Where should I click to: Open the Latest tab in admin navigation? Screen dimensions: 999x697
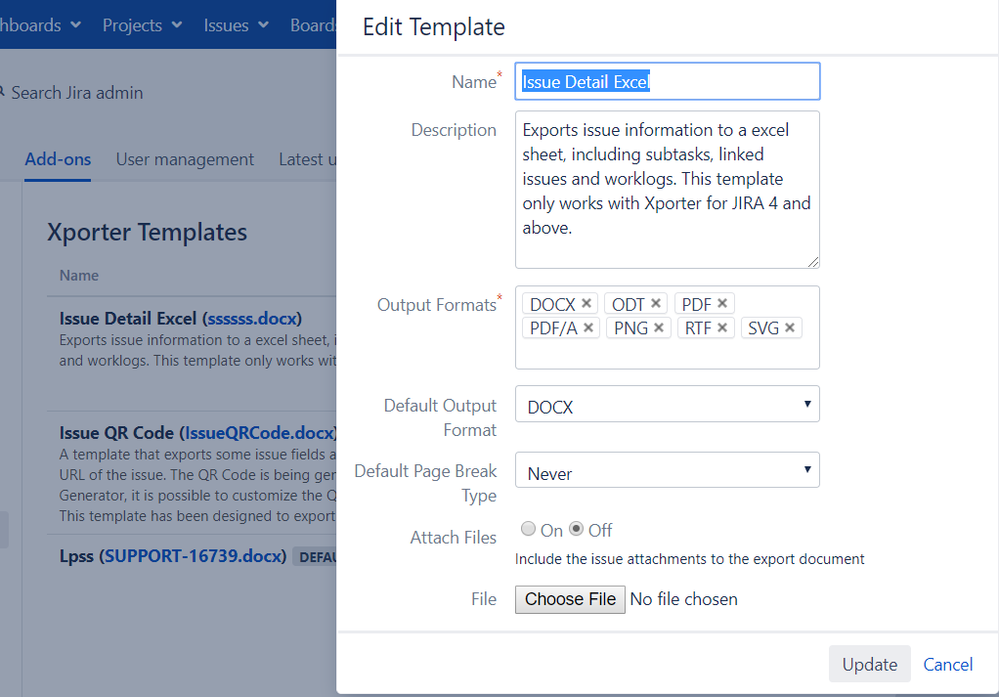point(307,159)
